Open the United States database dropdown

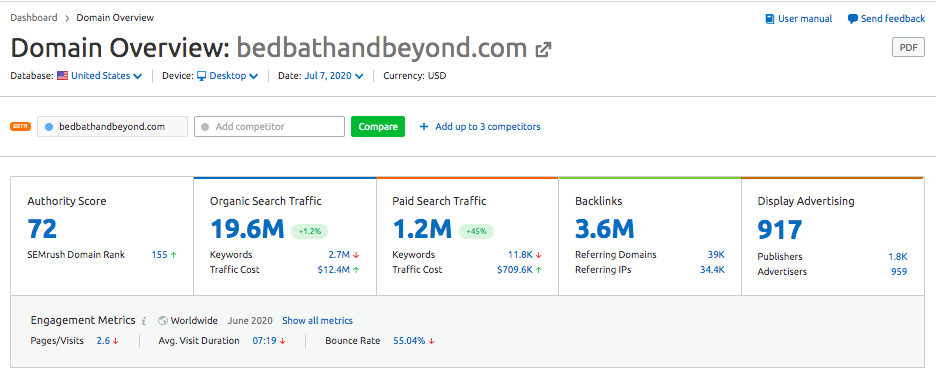[106, 76]
